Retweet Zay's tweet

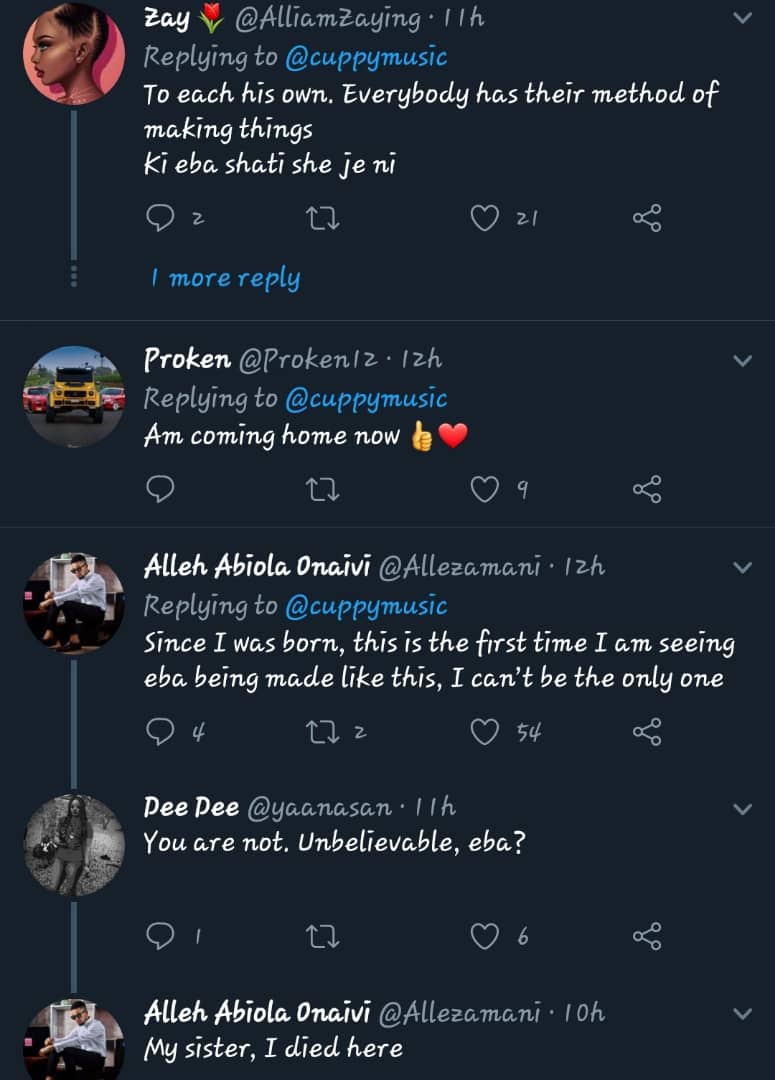click(323, 218)
